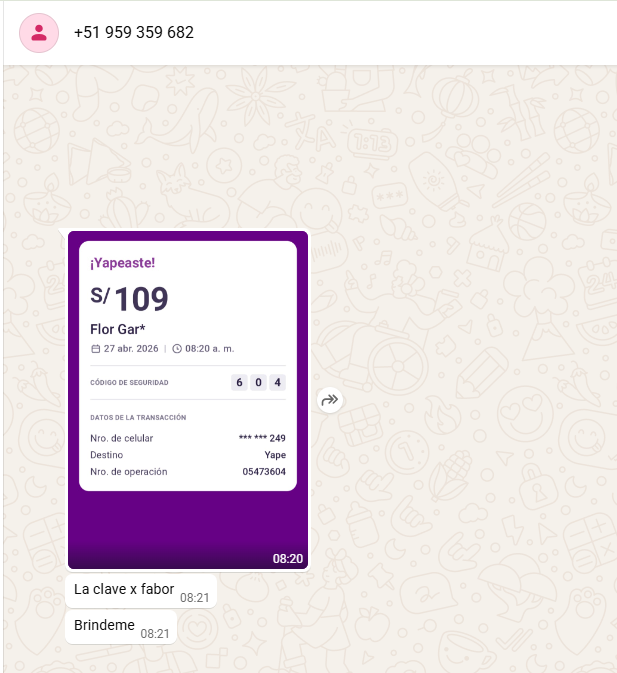Open contact info for +51 959 359 682

pyautogui.click(x=134, y=33)
